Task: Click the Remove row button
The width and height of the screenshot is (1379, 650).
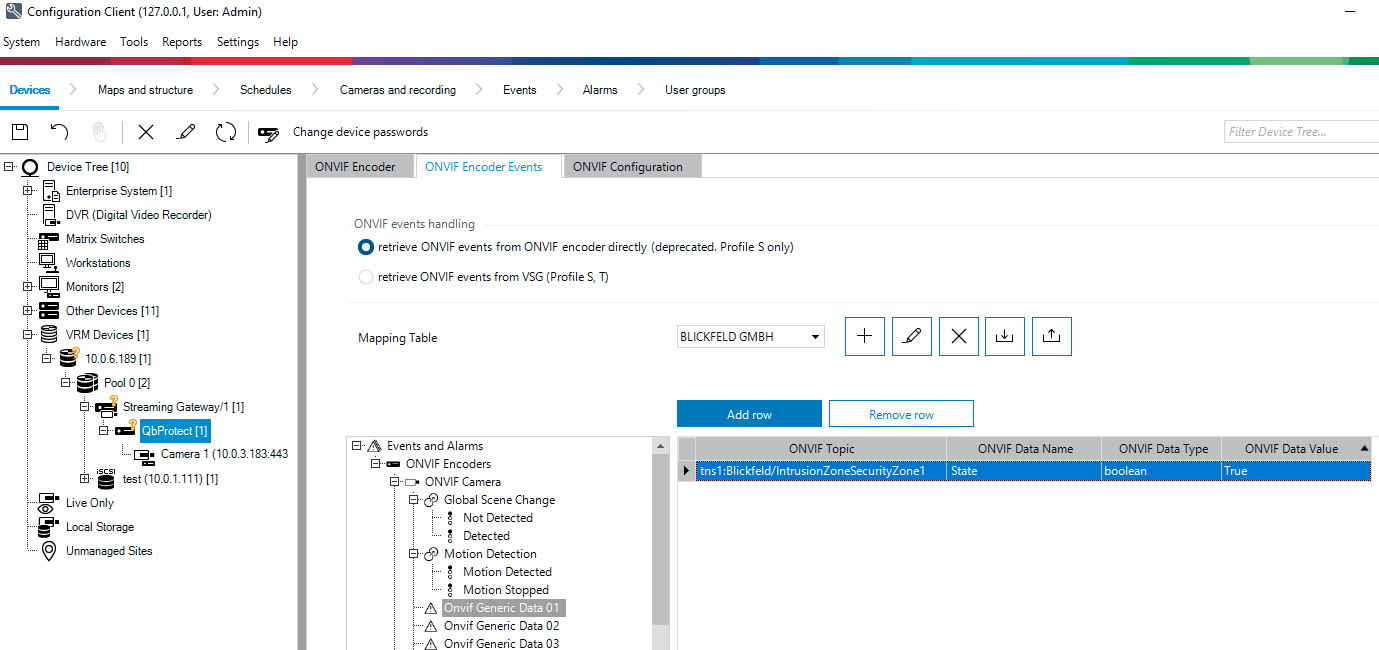Action: (901, 414)
